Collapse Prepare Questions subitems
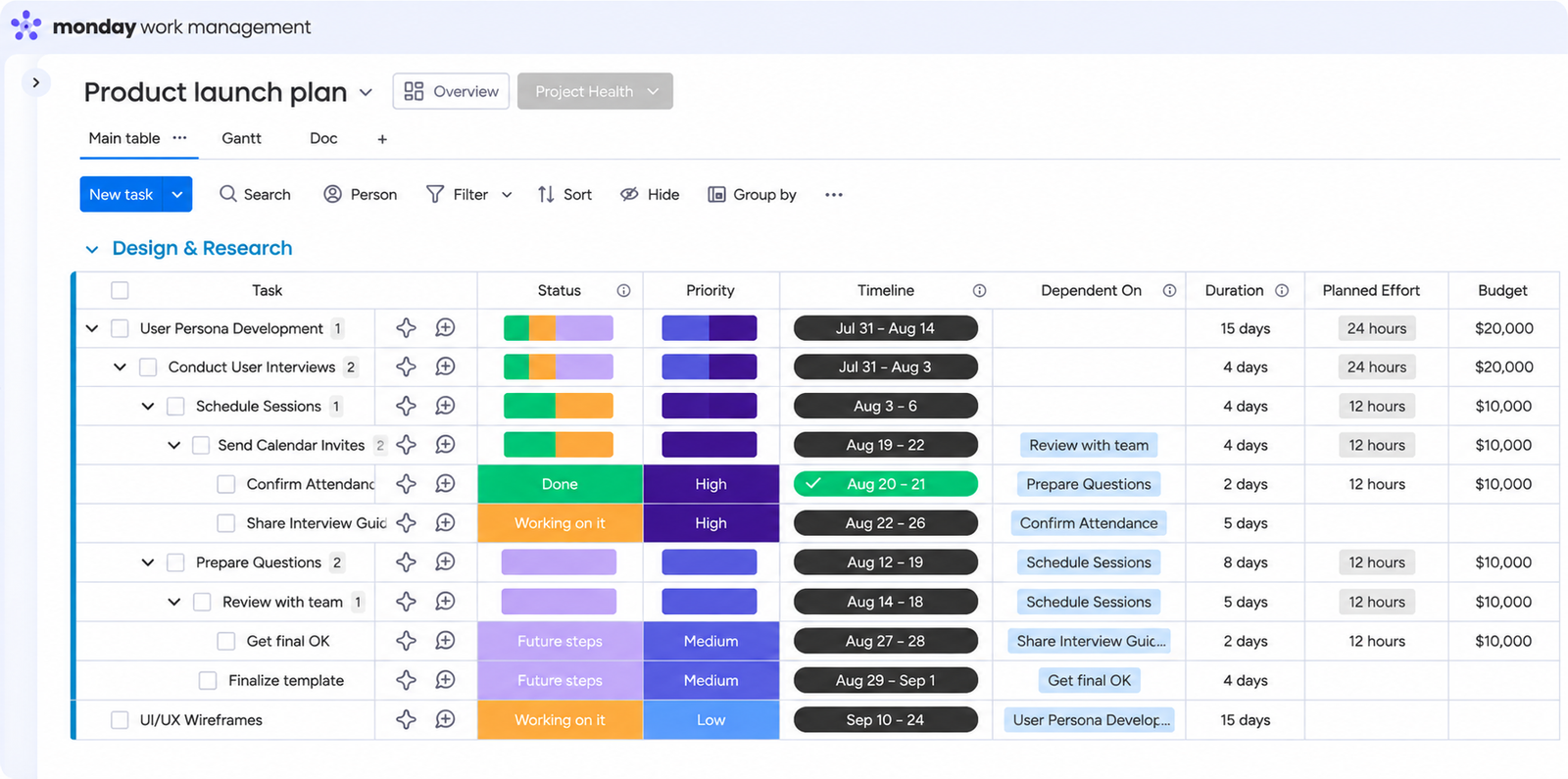Screen dimensions: 1568x779 pyautogui.click(x=147, y=562)
